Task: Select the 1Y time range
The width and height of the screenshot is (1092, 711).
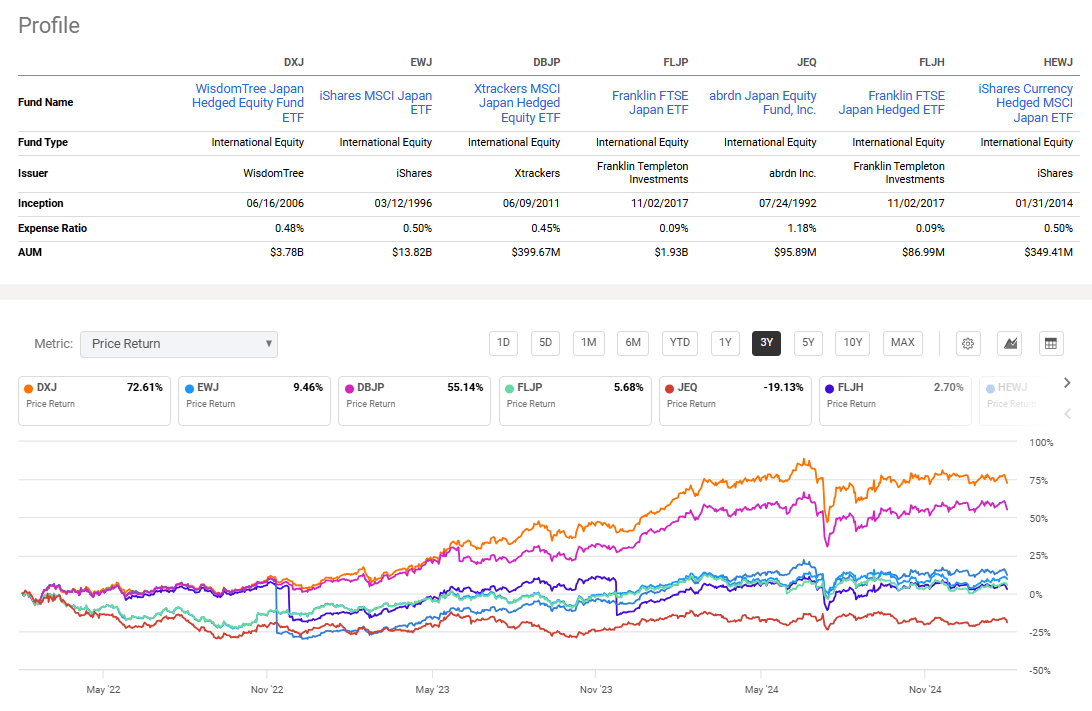Action: [x=725, y=342]
